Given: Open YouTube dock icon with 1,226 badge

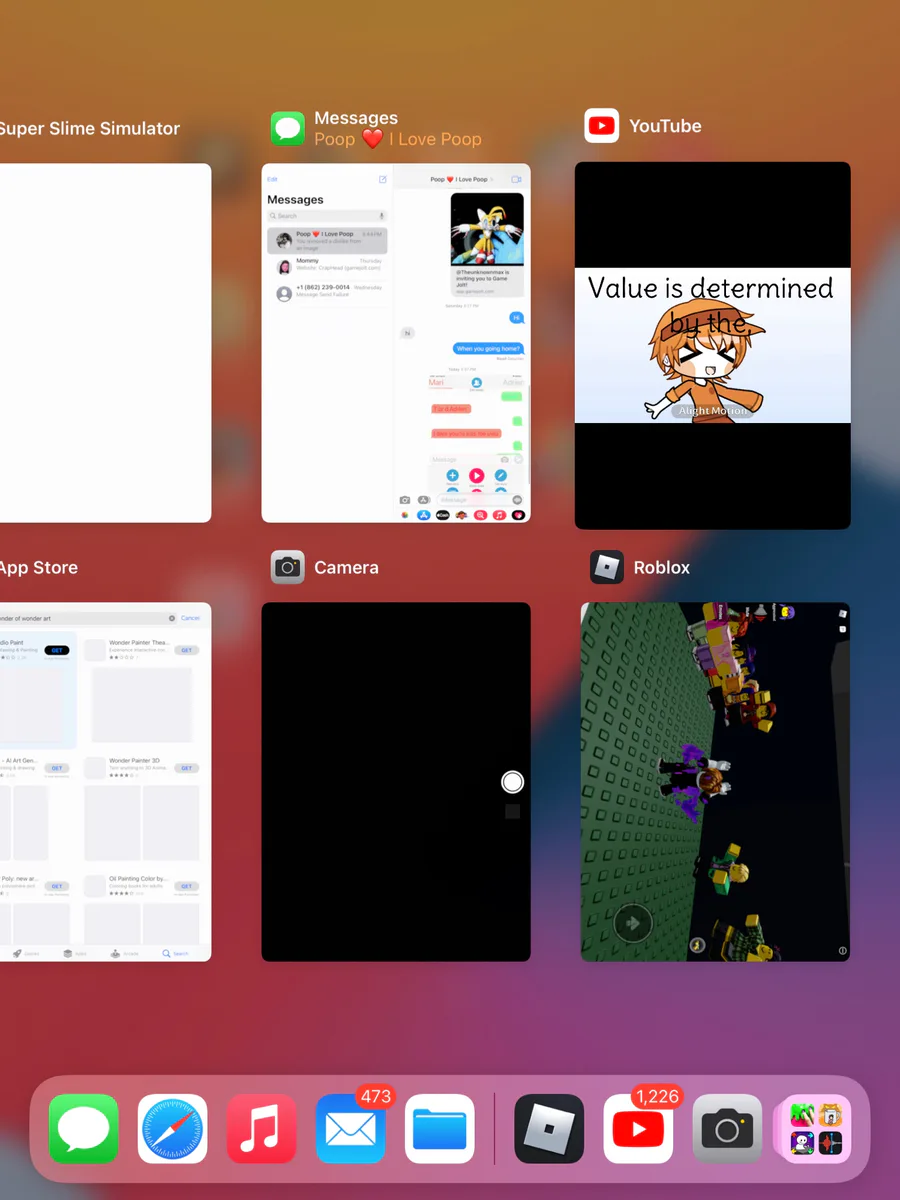Looking at the screenshot, I should click(638, 1129).
